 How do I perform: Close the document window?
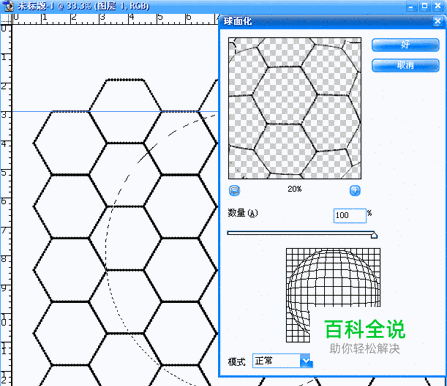(438, 6)
